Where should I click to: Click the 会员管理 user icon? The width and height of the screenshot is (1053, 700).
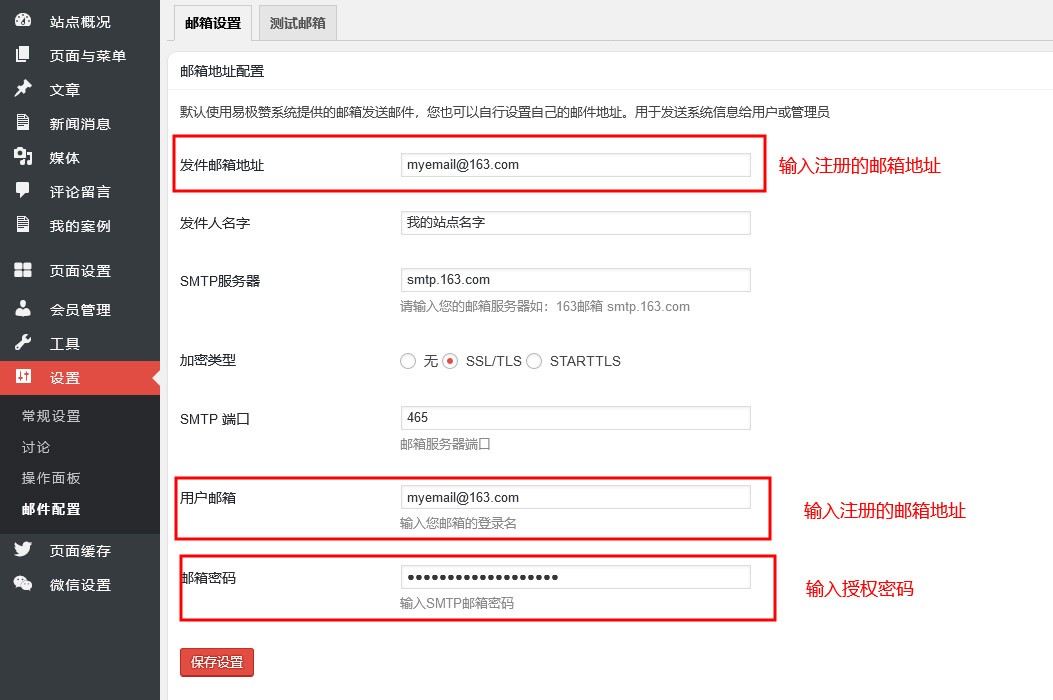[23, 309]
